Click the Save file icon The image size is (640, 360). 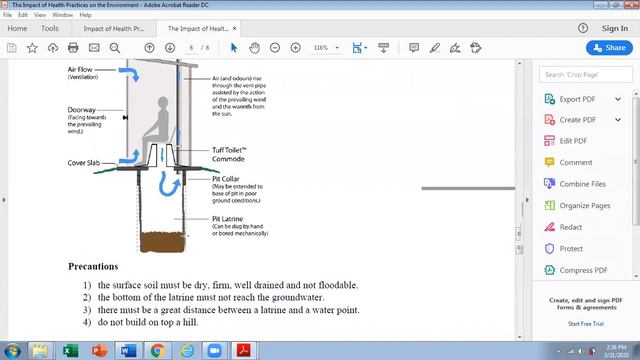point(12,48)
